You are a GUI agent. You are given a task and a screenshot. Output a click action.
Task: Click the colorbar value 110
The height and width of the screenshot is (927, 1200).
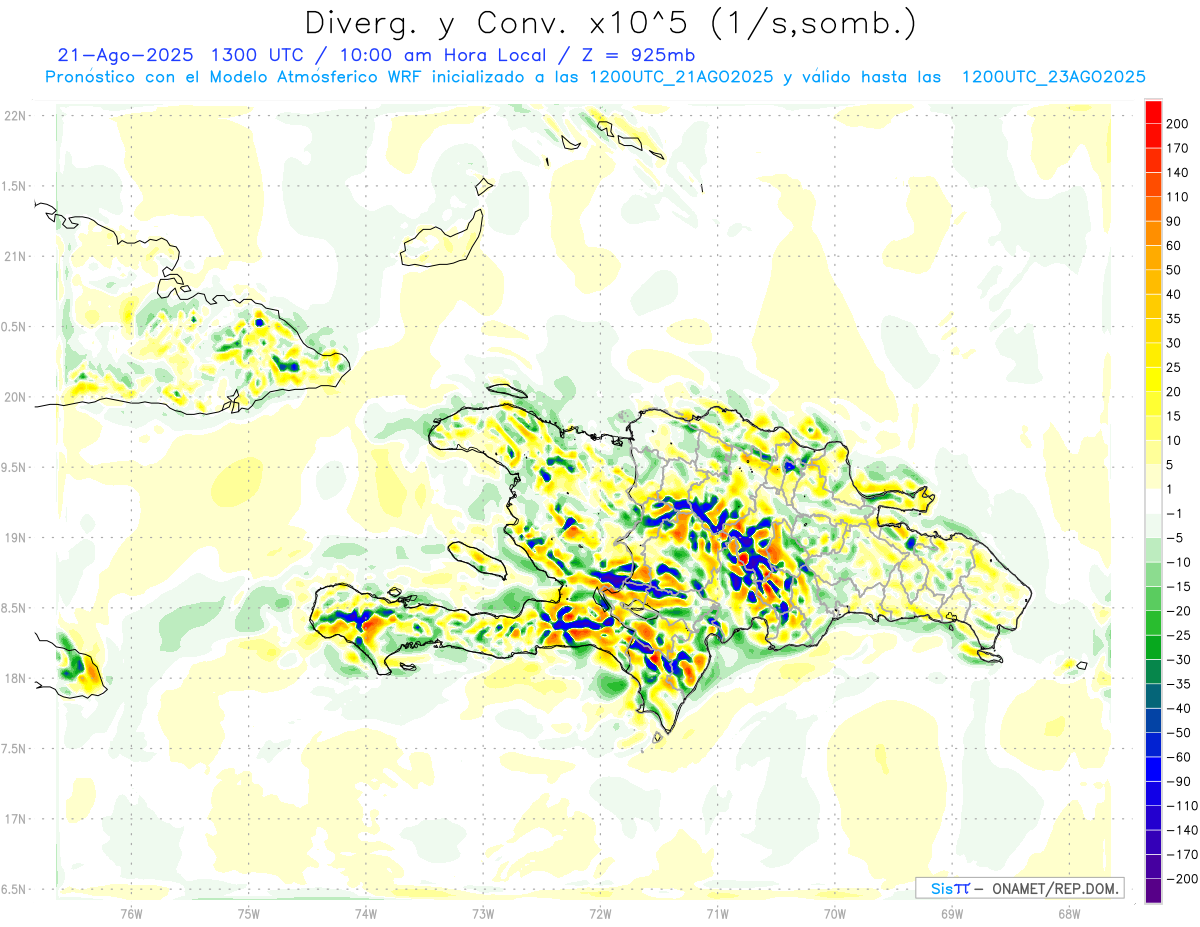tap(1179, 197)
